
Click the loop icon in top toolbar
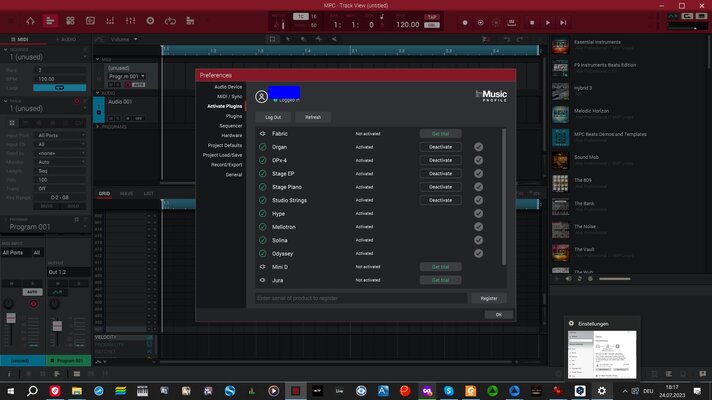coord(170,21)
